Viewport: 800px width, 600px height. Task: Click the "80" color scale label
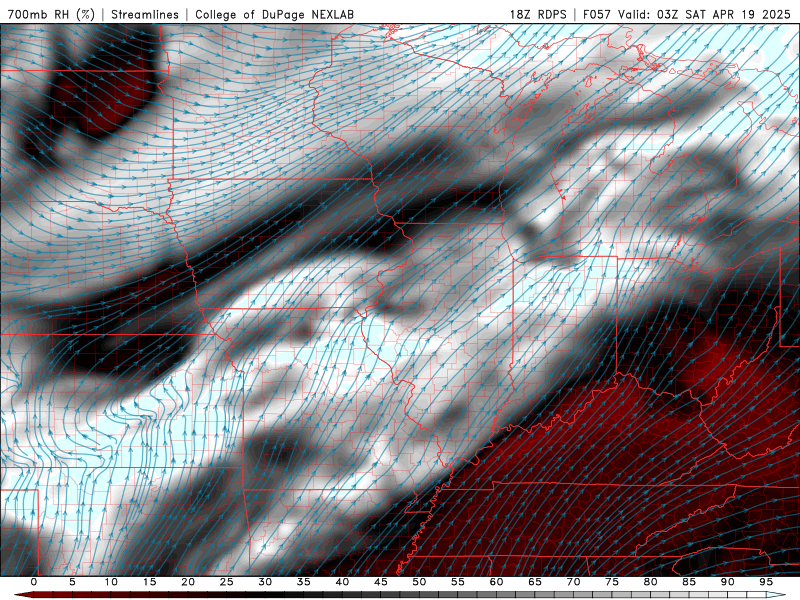[x=650, y=582]
